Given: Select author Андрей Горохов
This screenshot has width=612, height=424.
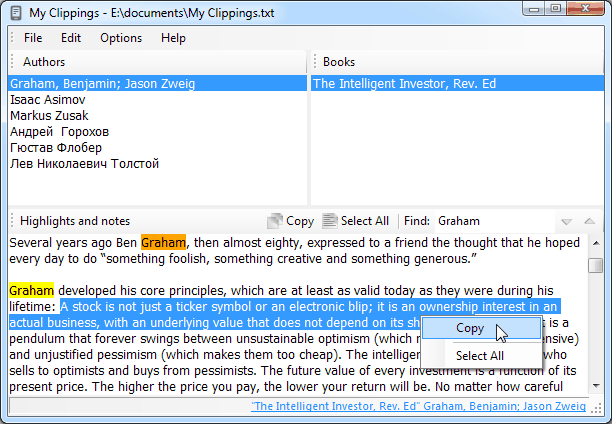Looking at the screenshot, I should click(x=157, y=132).
